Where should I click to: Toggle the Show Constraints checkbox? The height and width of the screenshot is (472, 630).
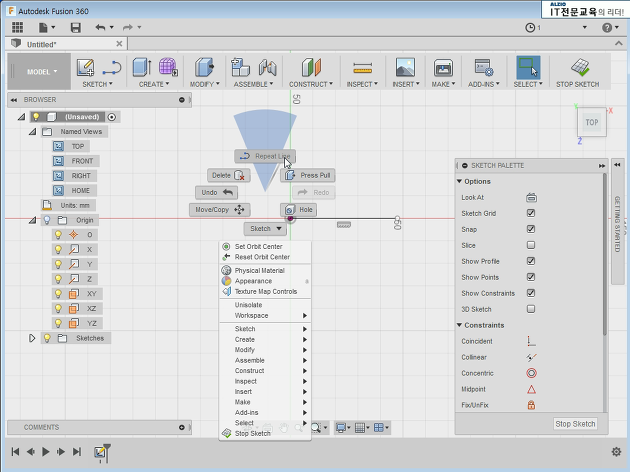click(x=531, y=293)
